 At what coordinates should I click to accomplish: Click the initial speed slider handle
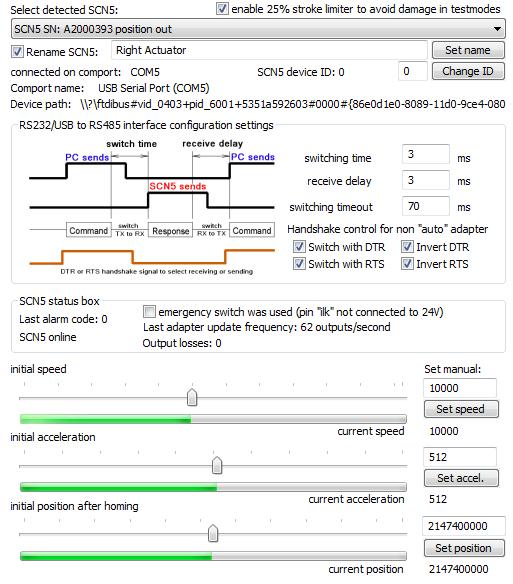[x=192, y=397]
